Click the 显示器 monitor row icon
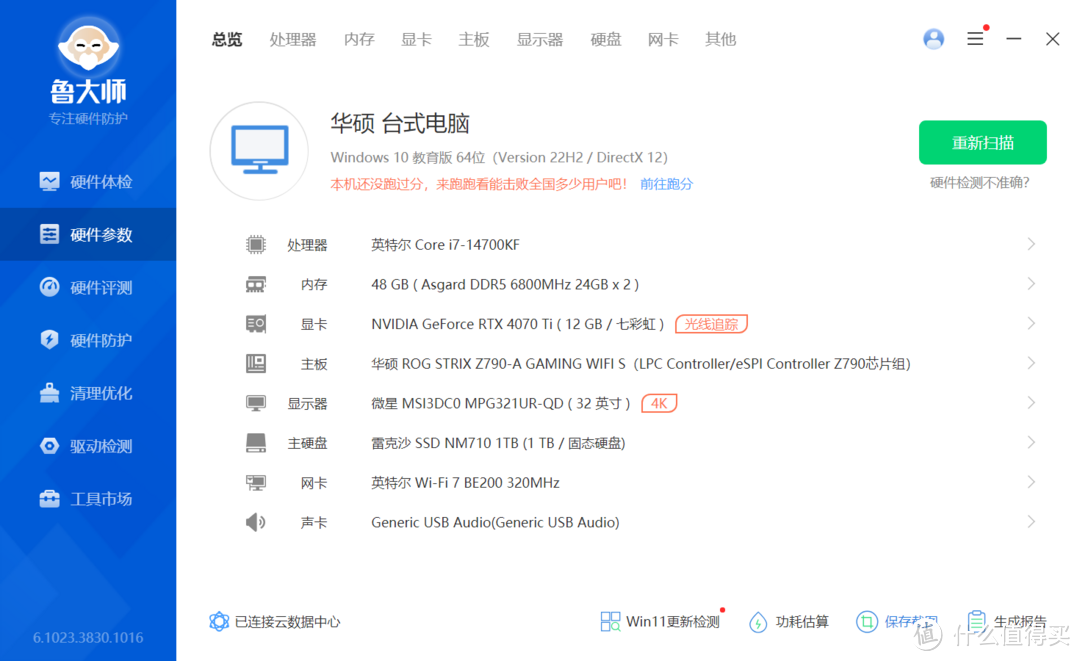Viewport: 1080px width, 661px height. 256,403
